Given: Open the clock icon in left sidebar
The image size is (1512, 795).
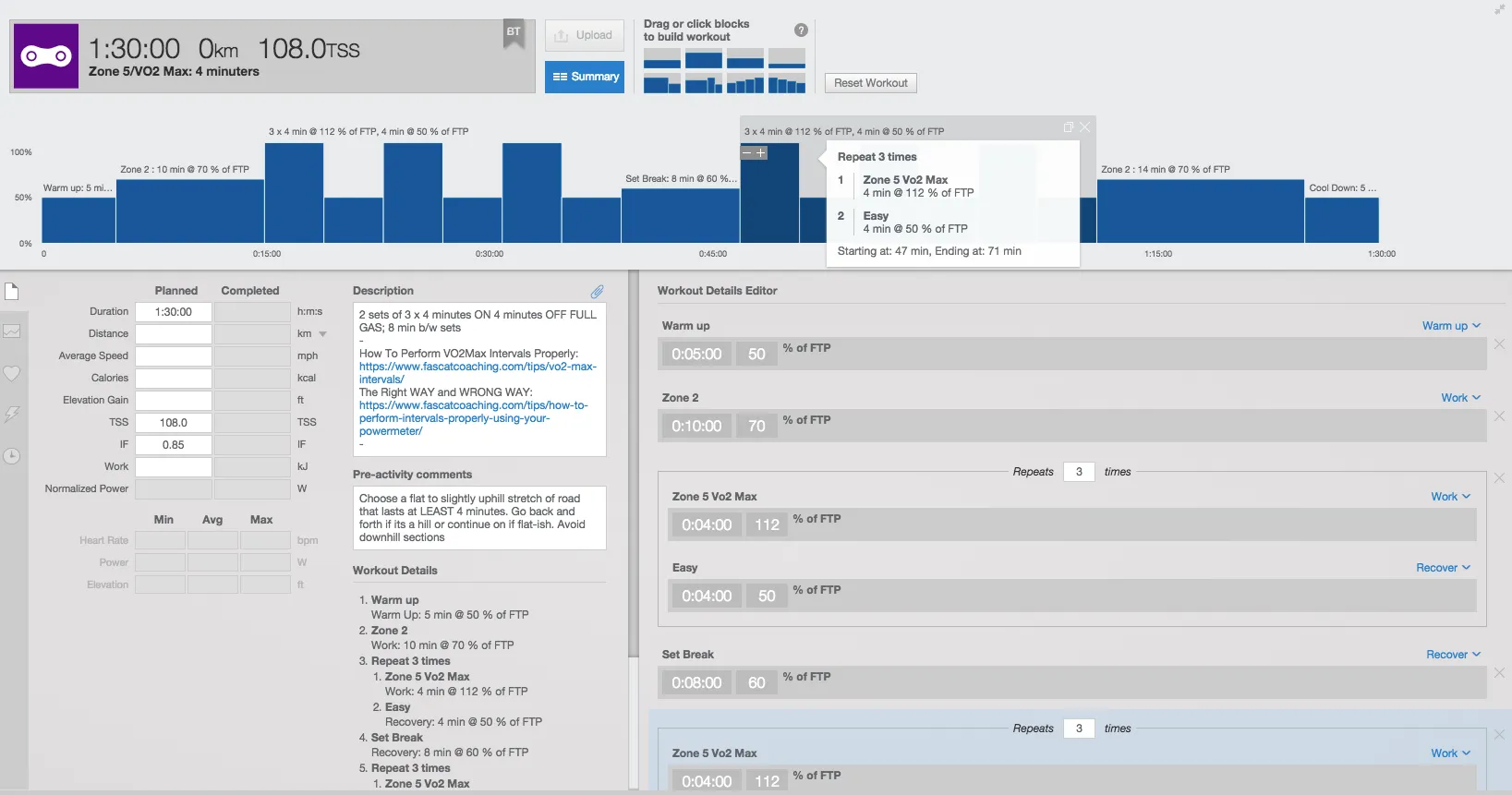Looking at the screenshot, I should coord(11,456).
